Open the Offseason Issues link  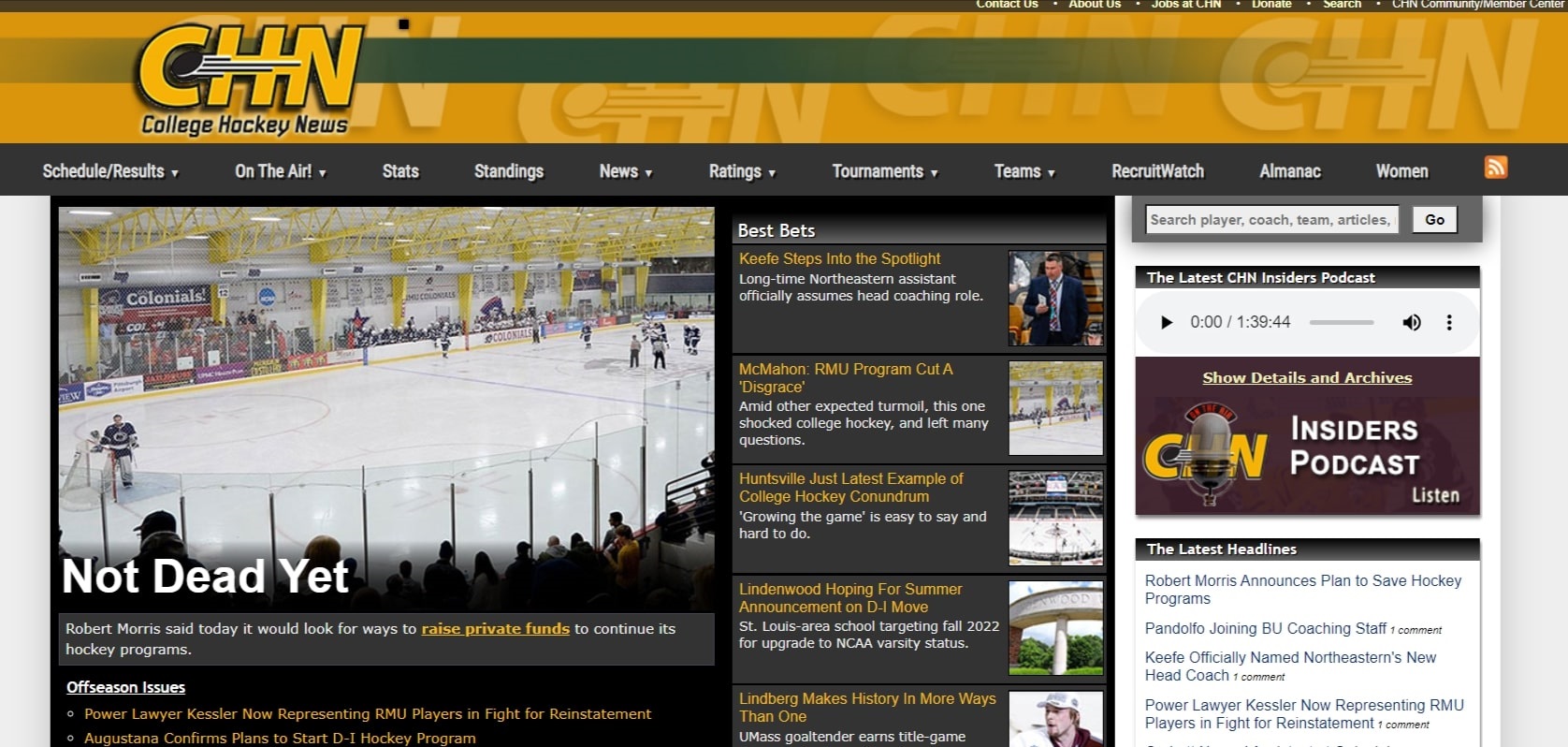coord(125,688)
